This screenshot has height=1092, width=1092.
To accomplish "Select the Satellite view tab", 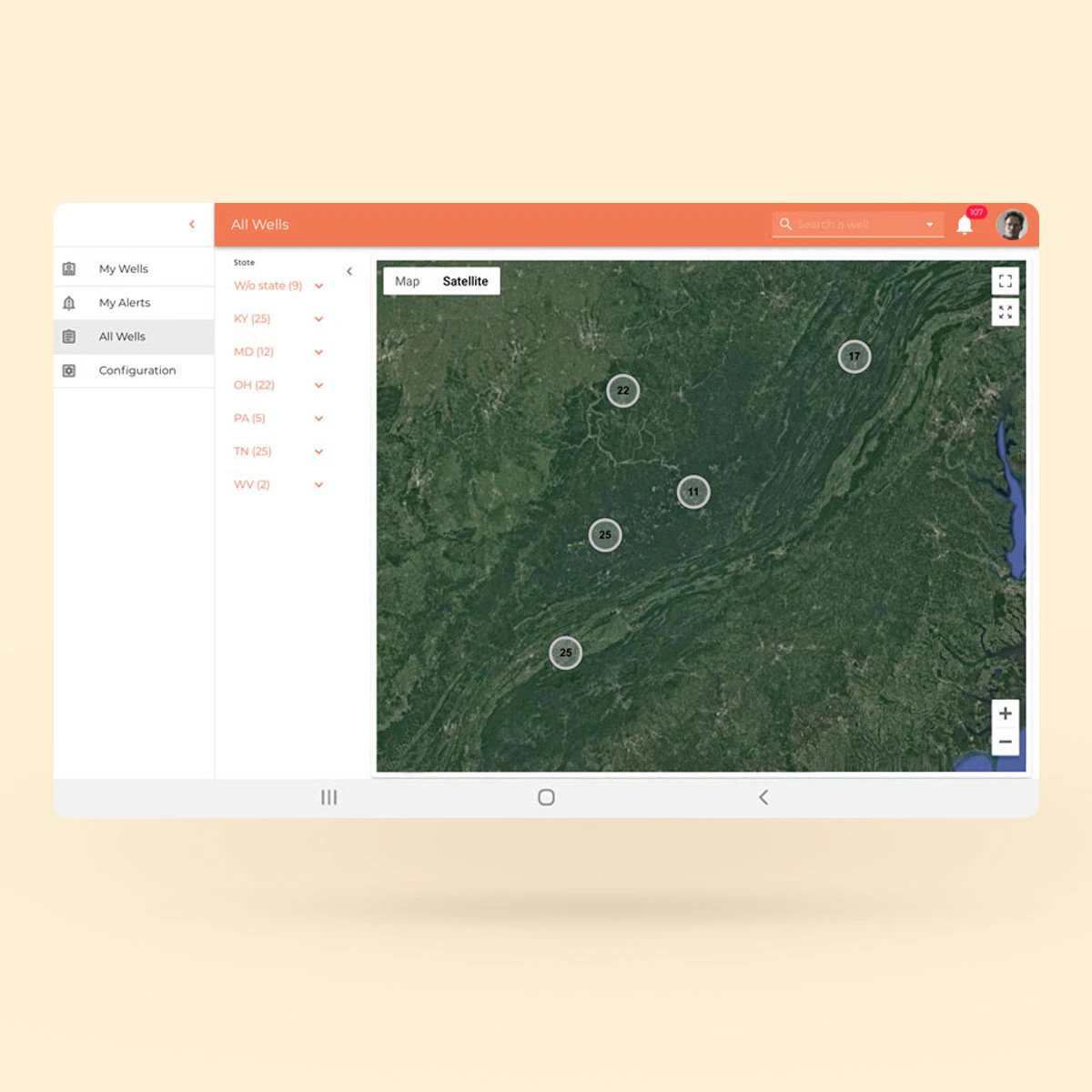I will point(465,281).
